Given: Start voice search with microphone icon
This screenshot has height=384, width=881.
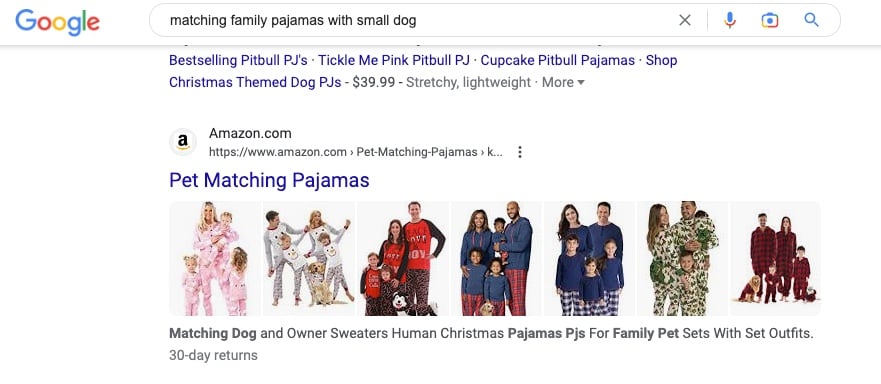Looking at the screenshot, I should [x=729, y=21].
